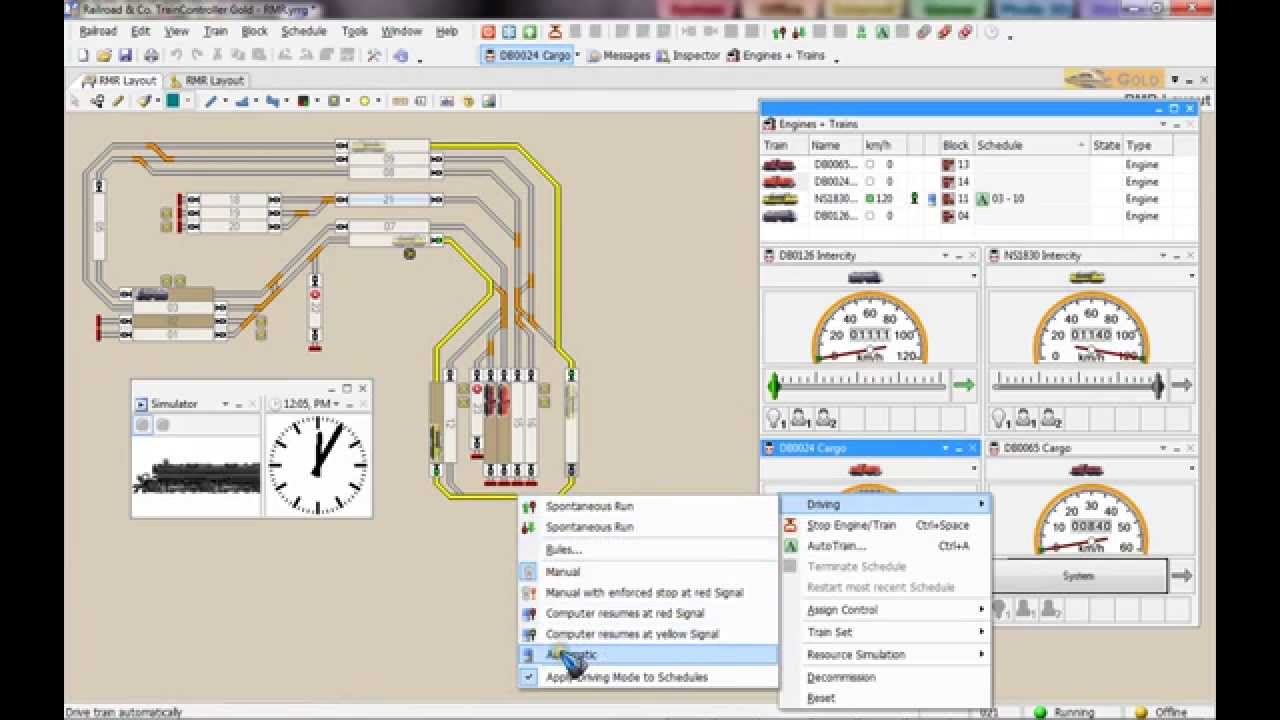The height and width of the screenshot is (720, 1280).
Task: Click the second round button in Simulator window
Action: click(163, 425)
